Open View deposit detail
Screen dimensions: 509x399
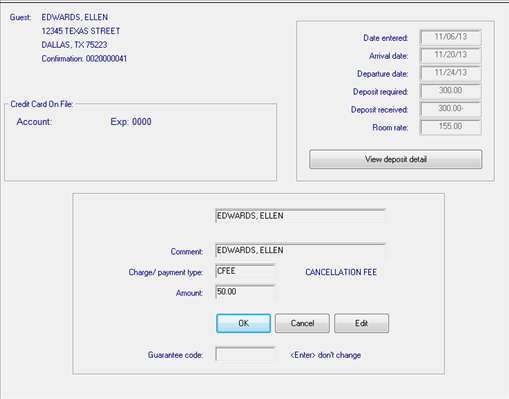tap(396, 159)
